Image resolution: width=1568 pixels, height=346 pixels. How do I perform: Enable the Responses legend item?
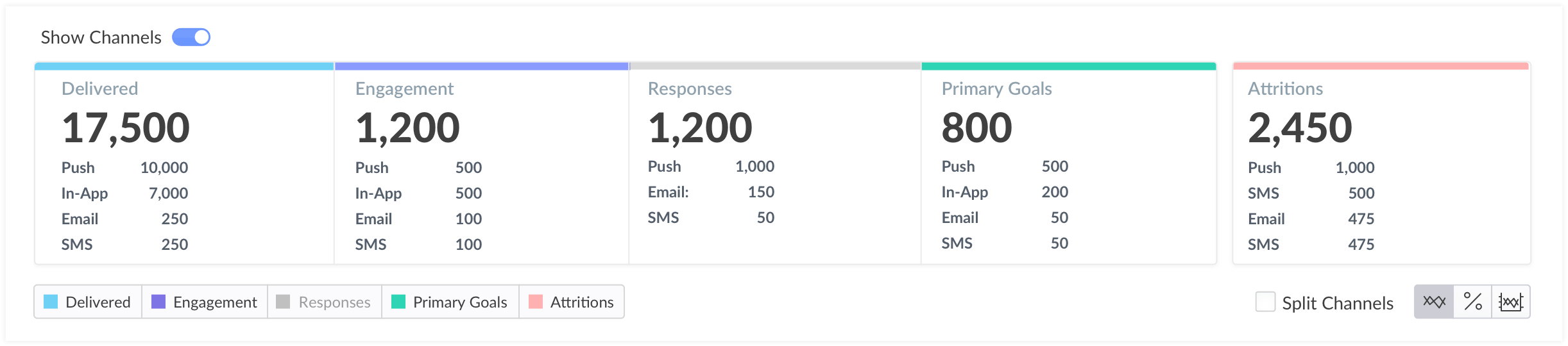click(325, 302)
